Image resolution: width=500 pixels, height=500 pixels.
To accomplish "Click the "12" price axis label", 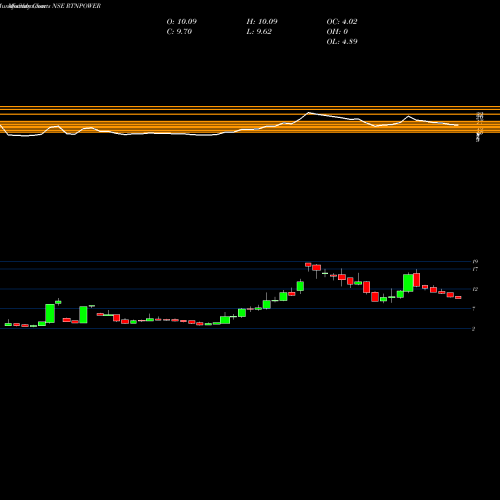I will 475,289.
